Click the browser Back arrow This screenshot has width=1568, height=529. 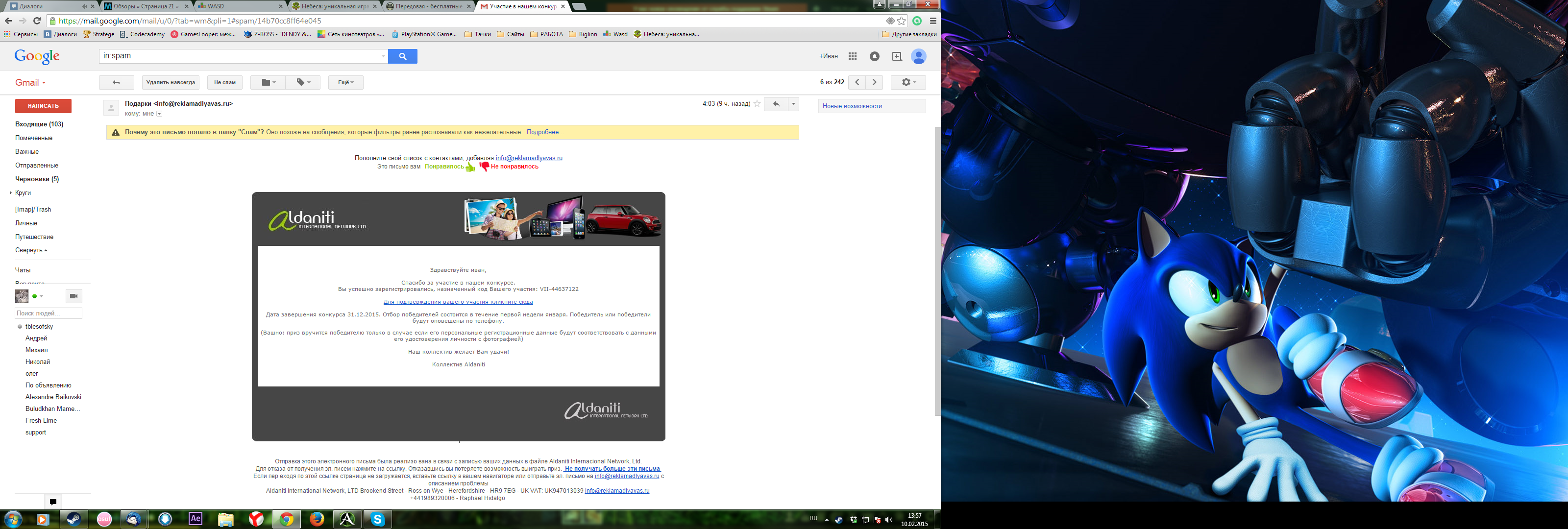coord(8,21)
